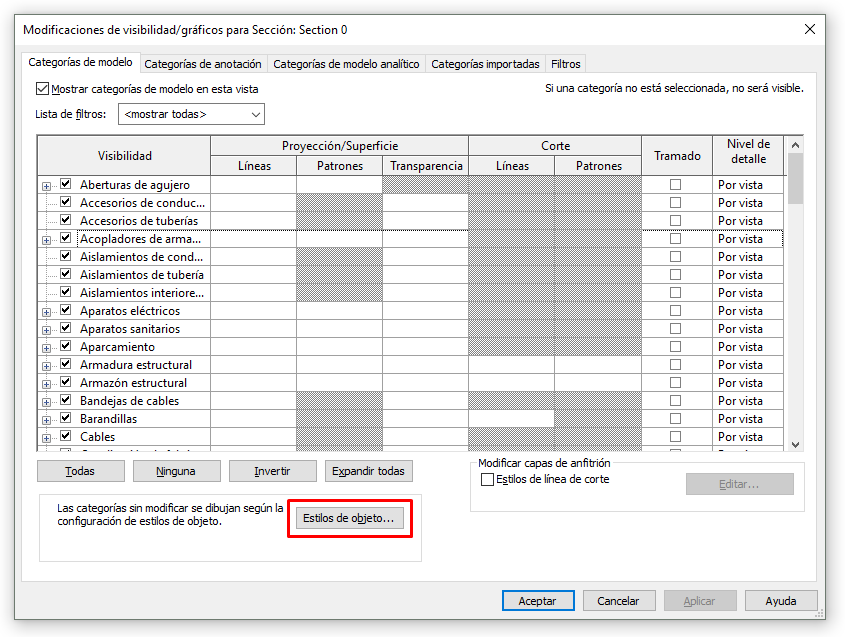Enable Tramado checkbox for Aparatos sanitarios
845x637 pixels.
point(675,328)
